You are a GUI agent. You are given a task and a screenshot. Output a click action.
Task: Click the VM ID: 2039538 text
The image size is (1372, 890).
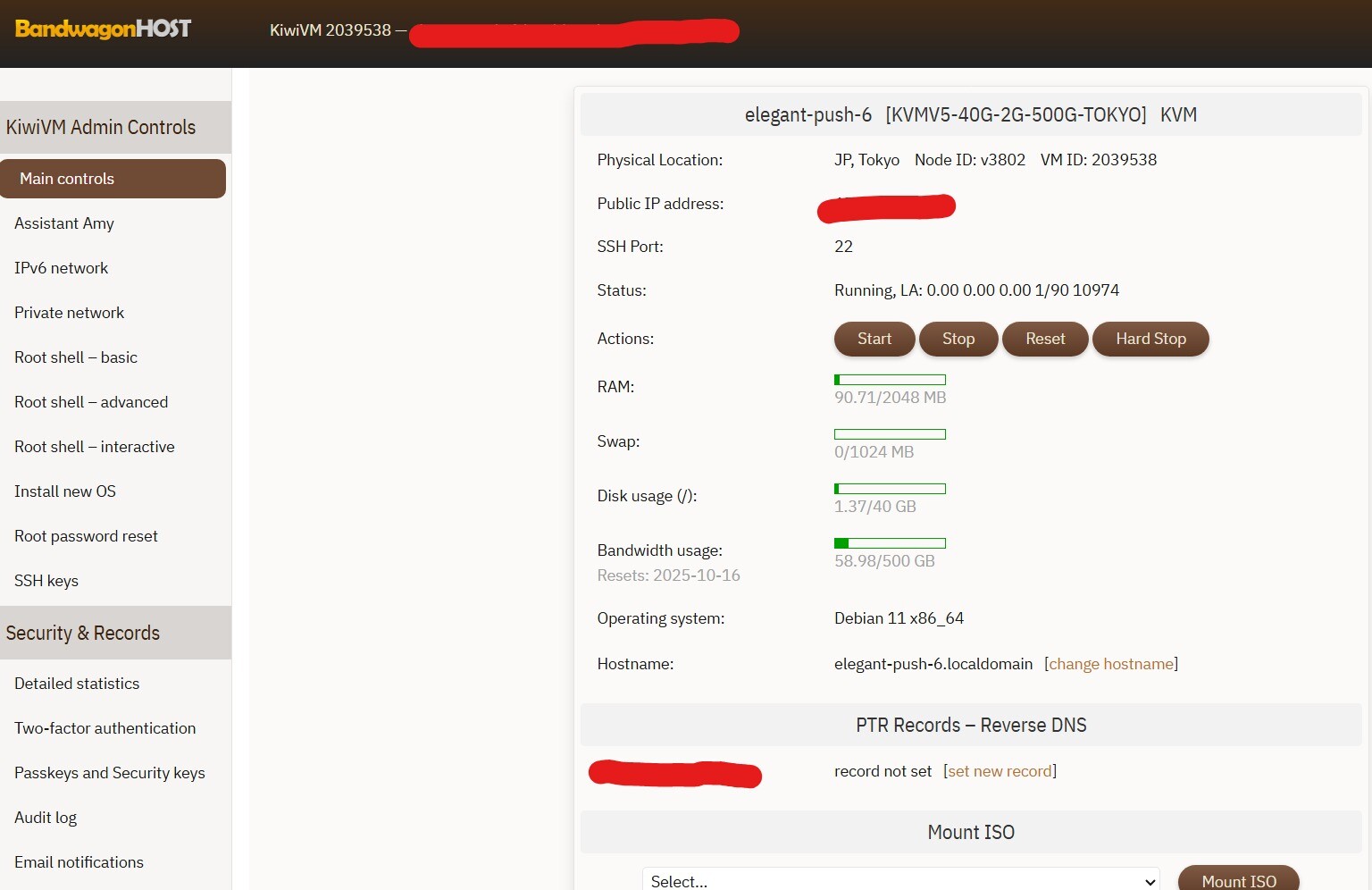coord(1099,160)
